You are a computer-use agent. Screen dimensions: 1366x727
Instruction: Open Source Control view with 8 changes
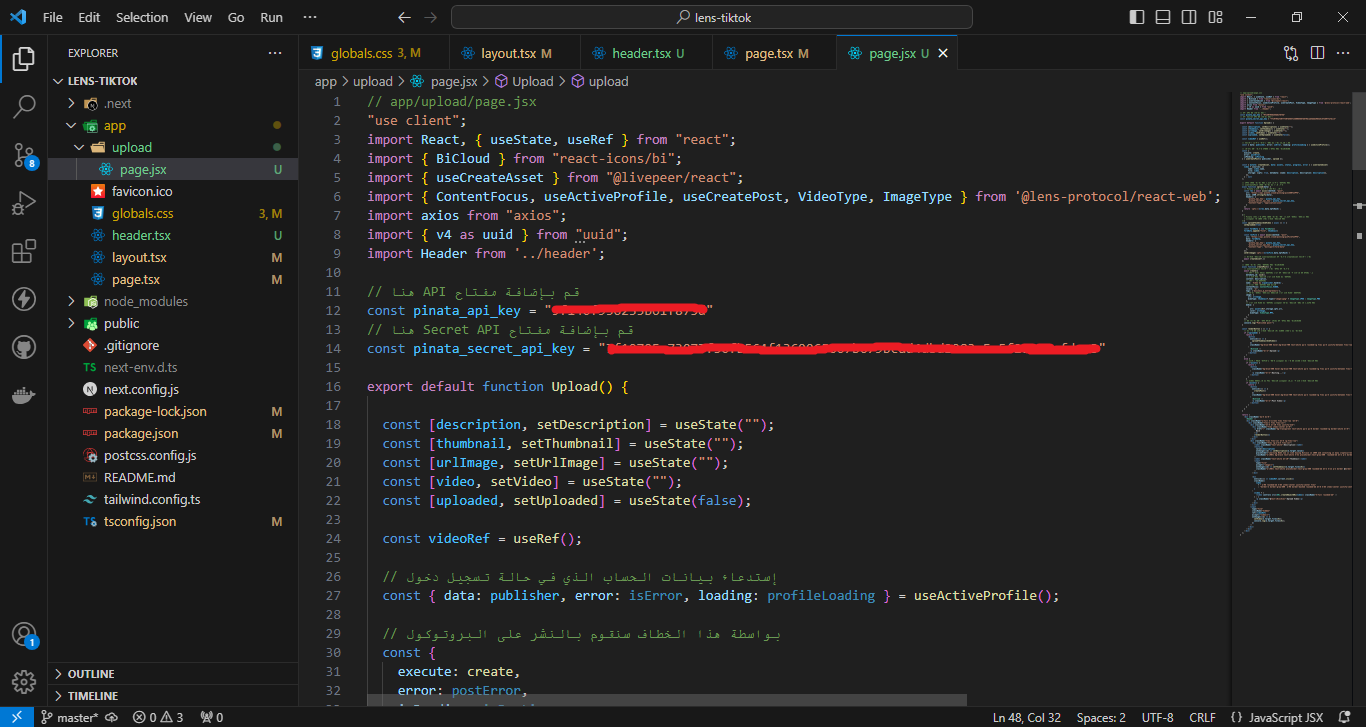(24, 154)
